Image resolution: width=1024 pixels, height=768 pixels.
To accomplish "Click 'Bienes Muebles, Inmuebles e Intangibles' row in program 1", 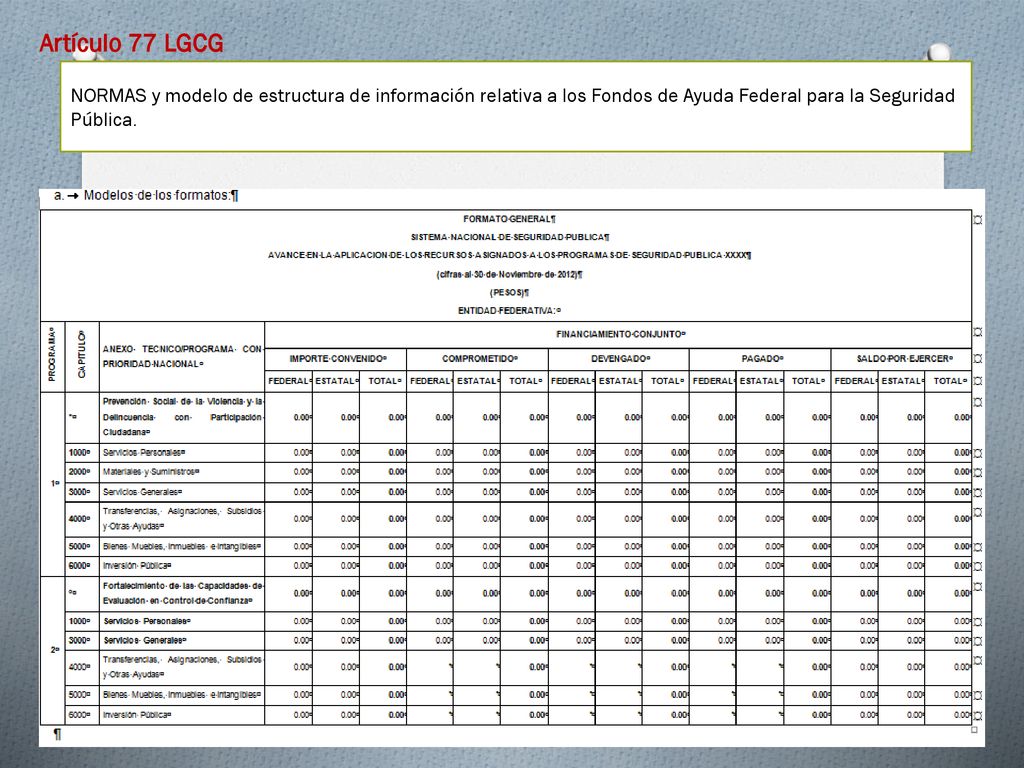I will [182, 546].
